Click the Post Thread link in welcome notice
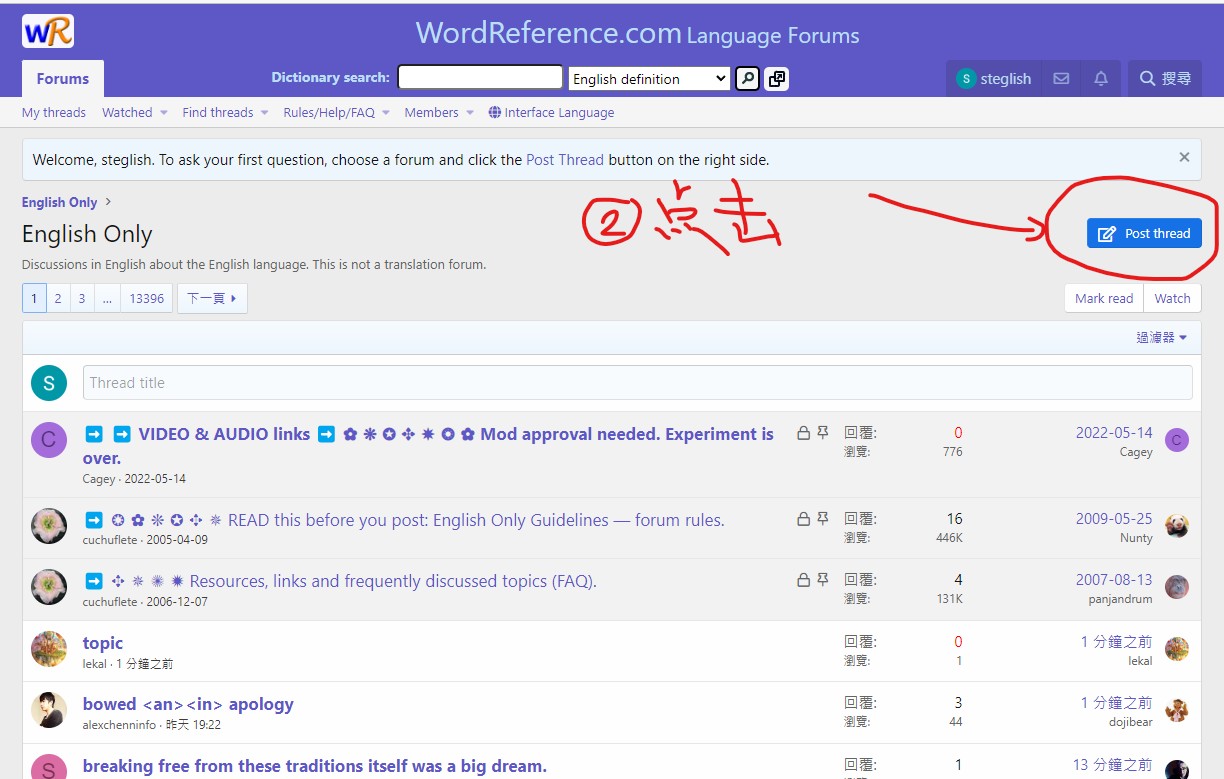This screenshot has width=1224, height=779. 565,159
